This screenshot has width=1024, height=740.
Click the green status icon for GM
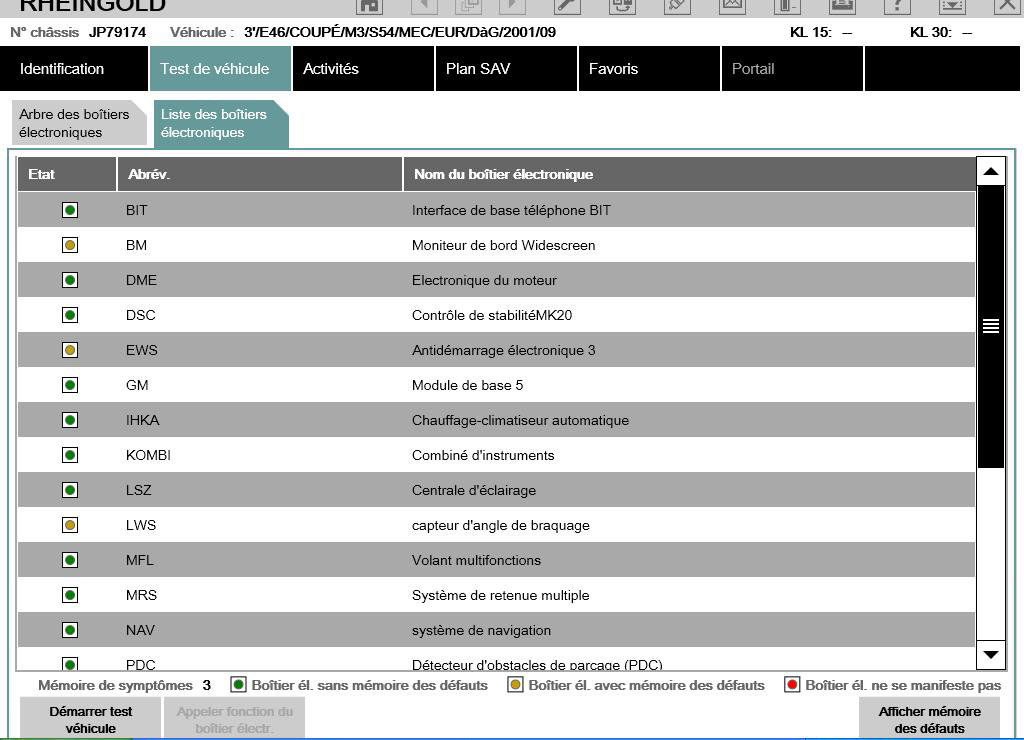coord(70,385)
